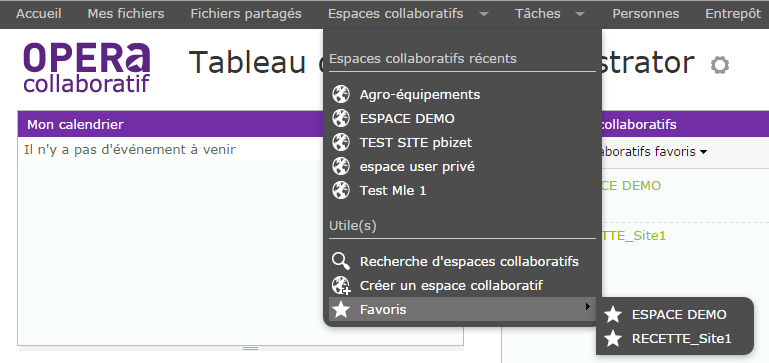This screenshot has width=769, height=363.
Task: Click the star icon beside RECETTE_Site1 in submenu
Action: click(x=613, y=338)
